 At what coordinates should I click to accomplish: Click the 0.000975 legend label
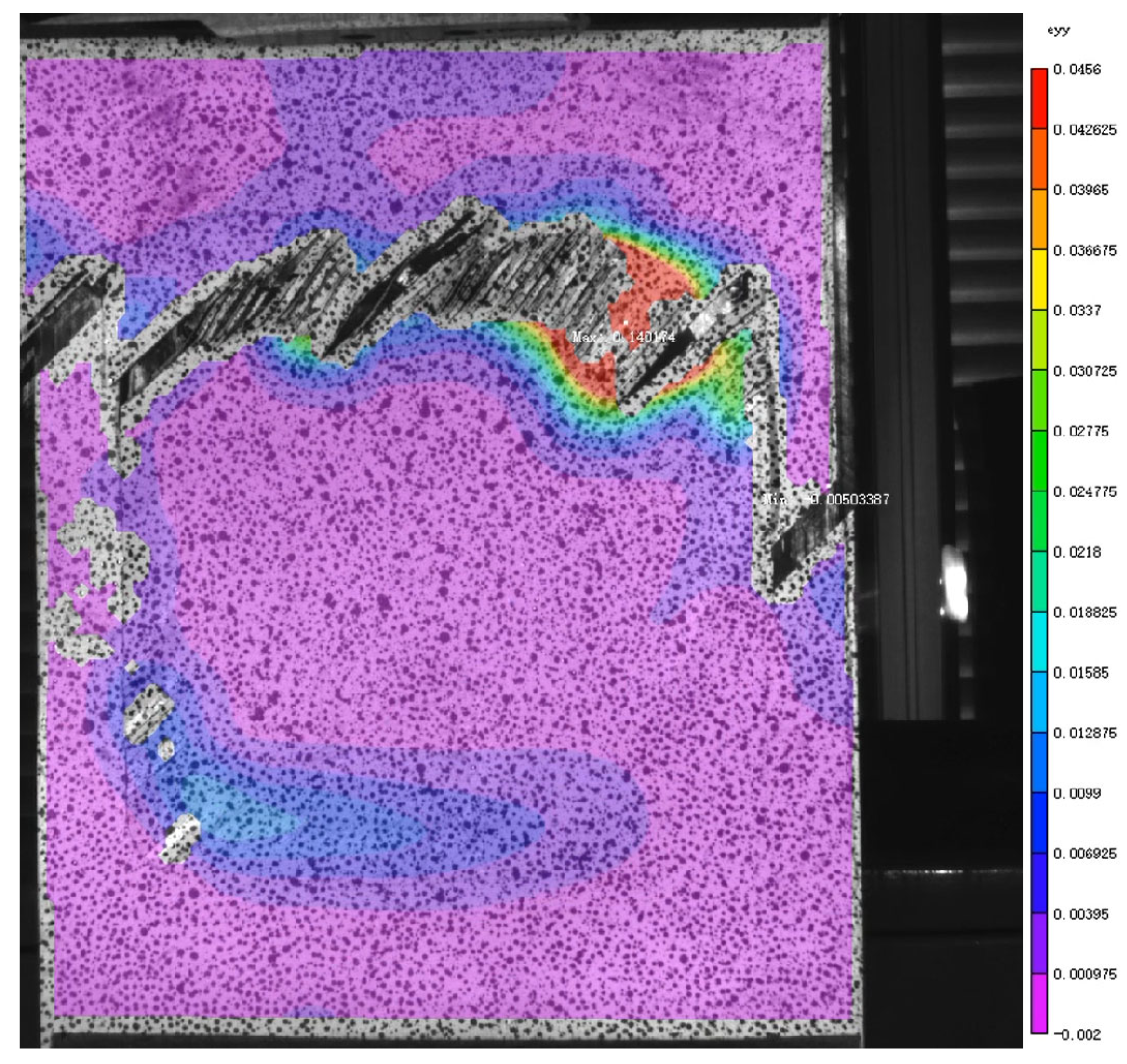point(1085,975)
